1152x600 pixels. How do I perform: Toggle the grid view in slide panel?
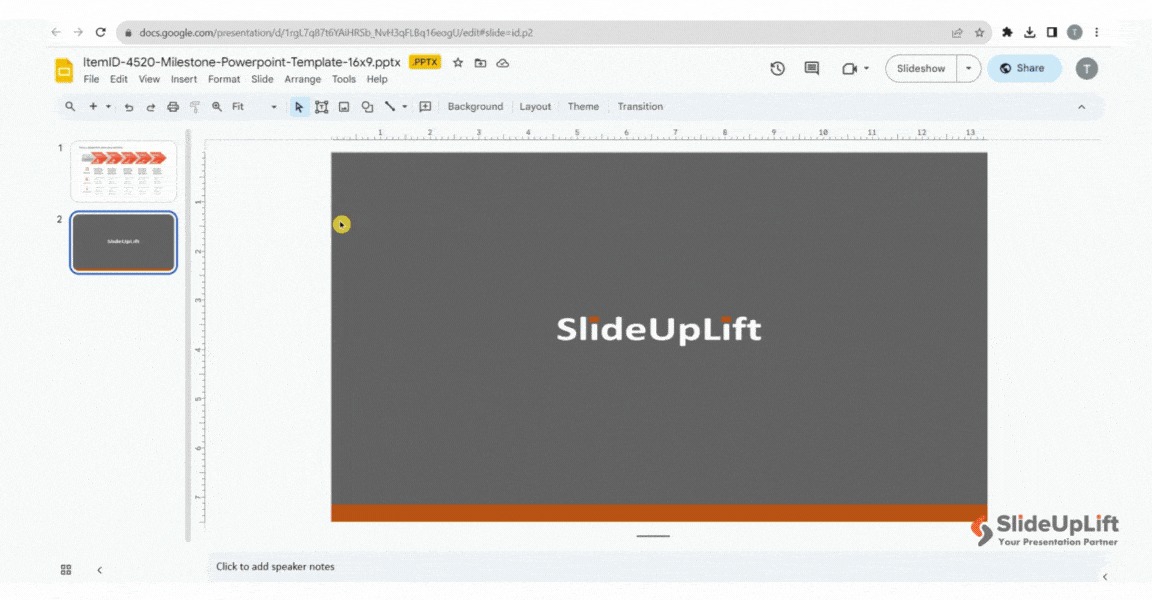(65, 569)
